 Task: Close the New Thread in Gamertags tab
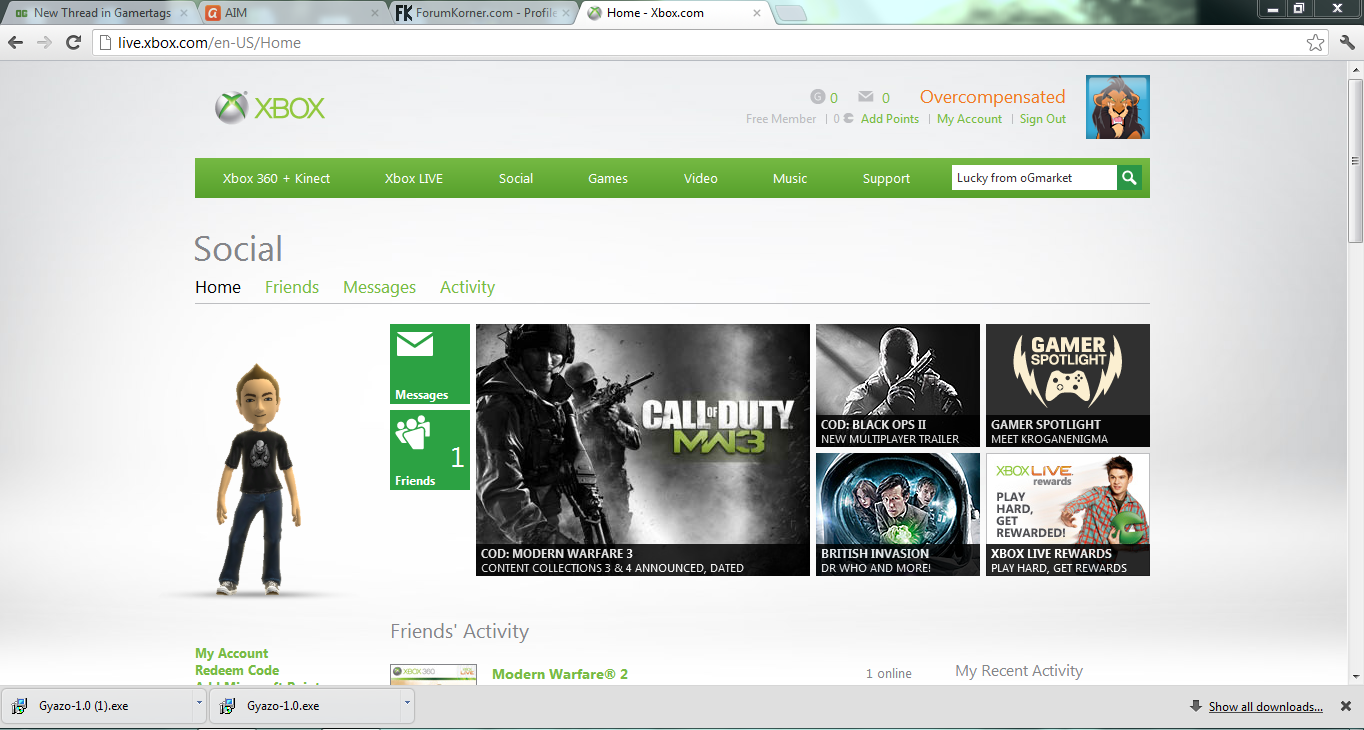(183, 13)
